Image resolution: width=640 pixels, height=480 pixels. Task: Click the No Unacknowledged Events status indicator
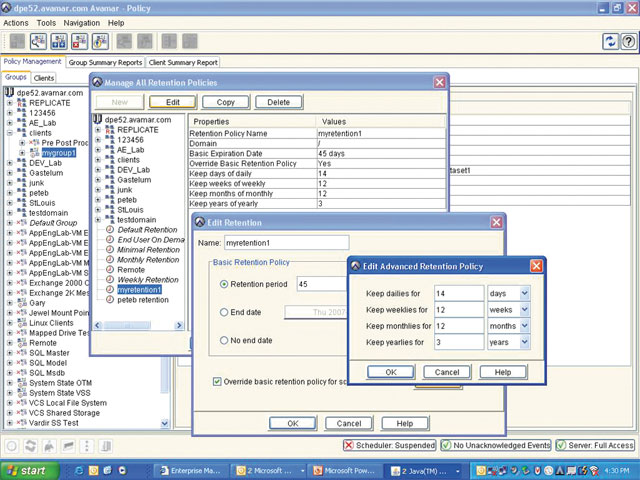[496, 445]
